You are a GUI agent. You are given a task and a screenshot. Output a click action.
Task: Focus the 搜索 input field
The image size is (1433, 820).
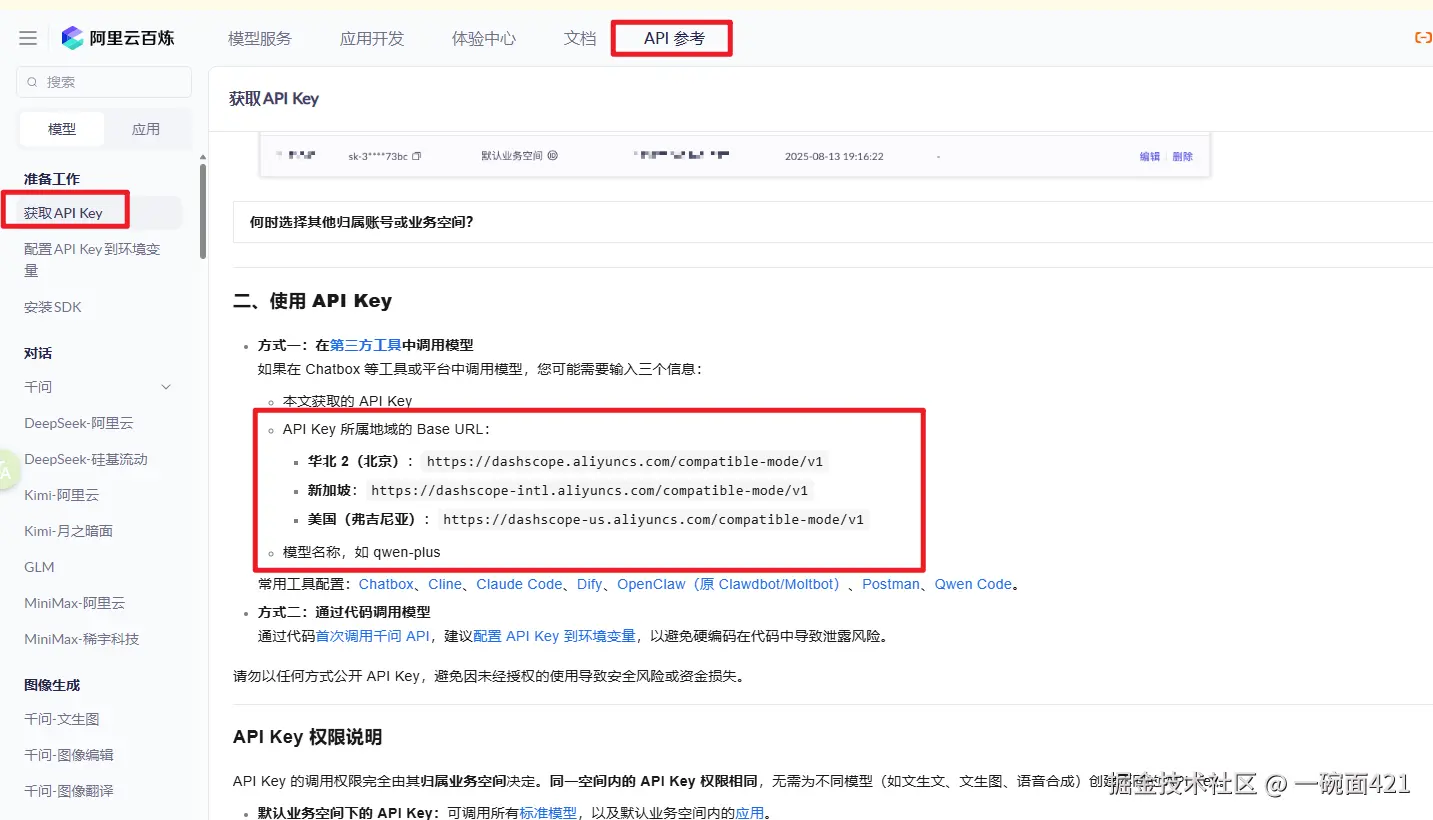tap(104, 82)
